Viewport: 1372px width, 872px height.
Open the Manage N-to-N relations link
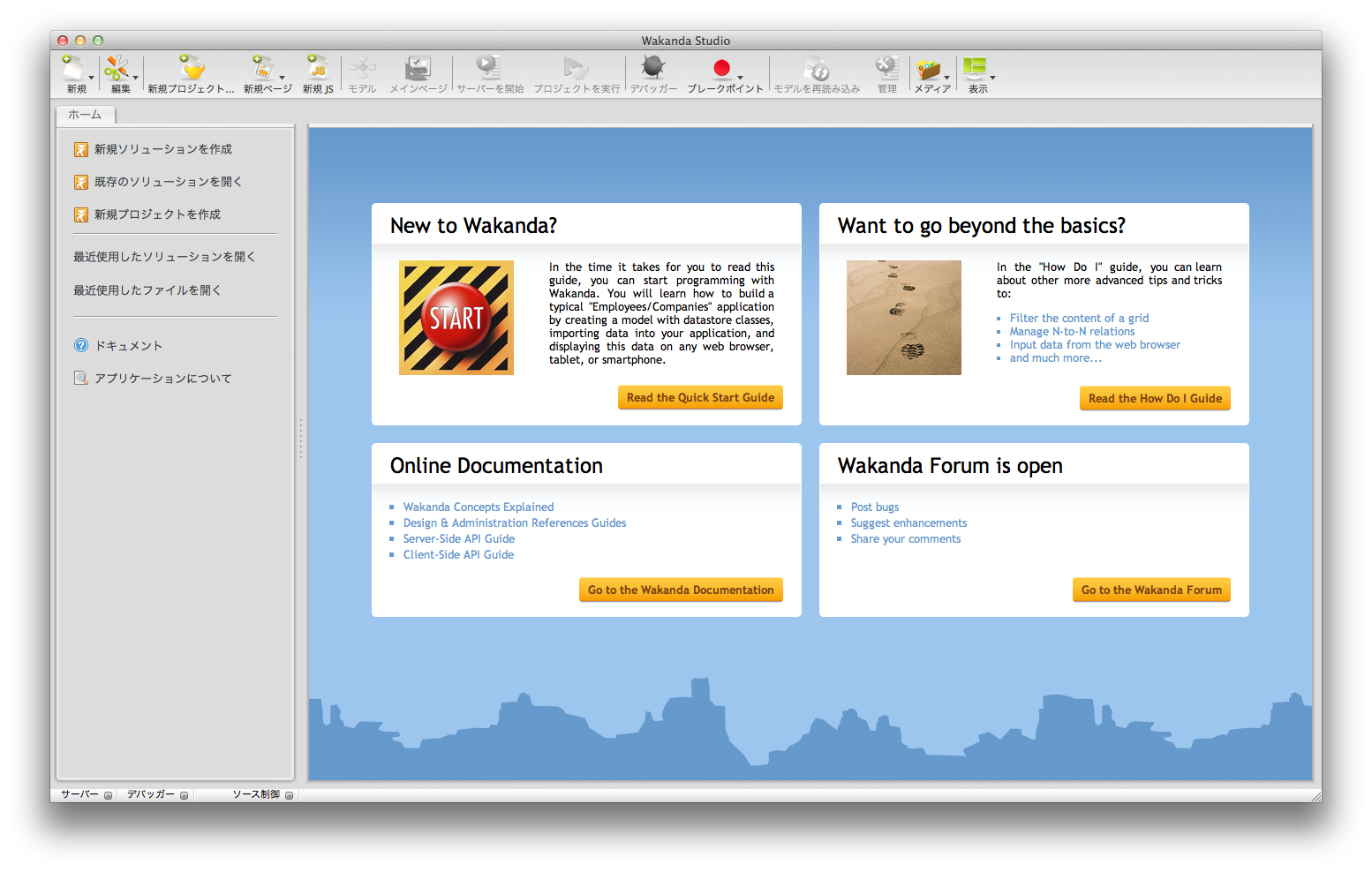[1072, 332]
